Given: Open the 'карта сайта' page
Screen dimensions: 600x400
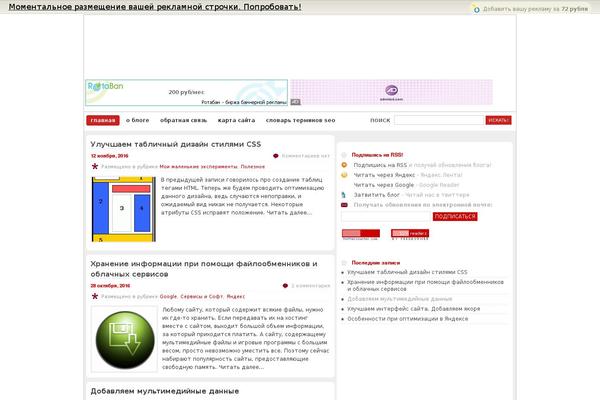Looking at the screenshot, I should (236, 120).
